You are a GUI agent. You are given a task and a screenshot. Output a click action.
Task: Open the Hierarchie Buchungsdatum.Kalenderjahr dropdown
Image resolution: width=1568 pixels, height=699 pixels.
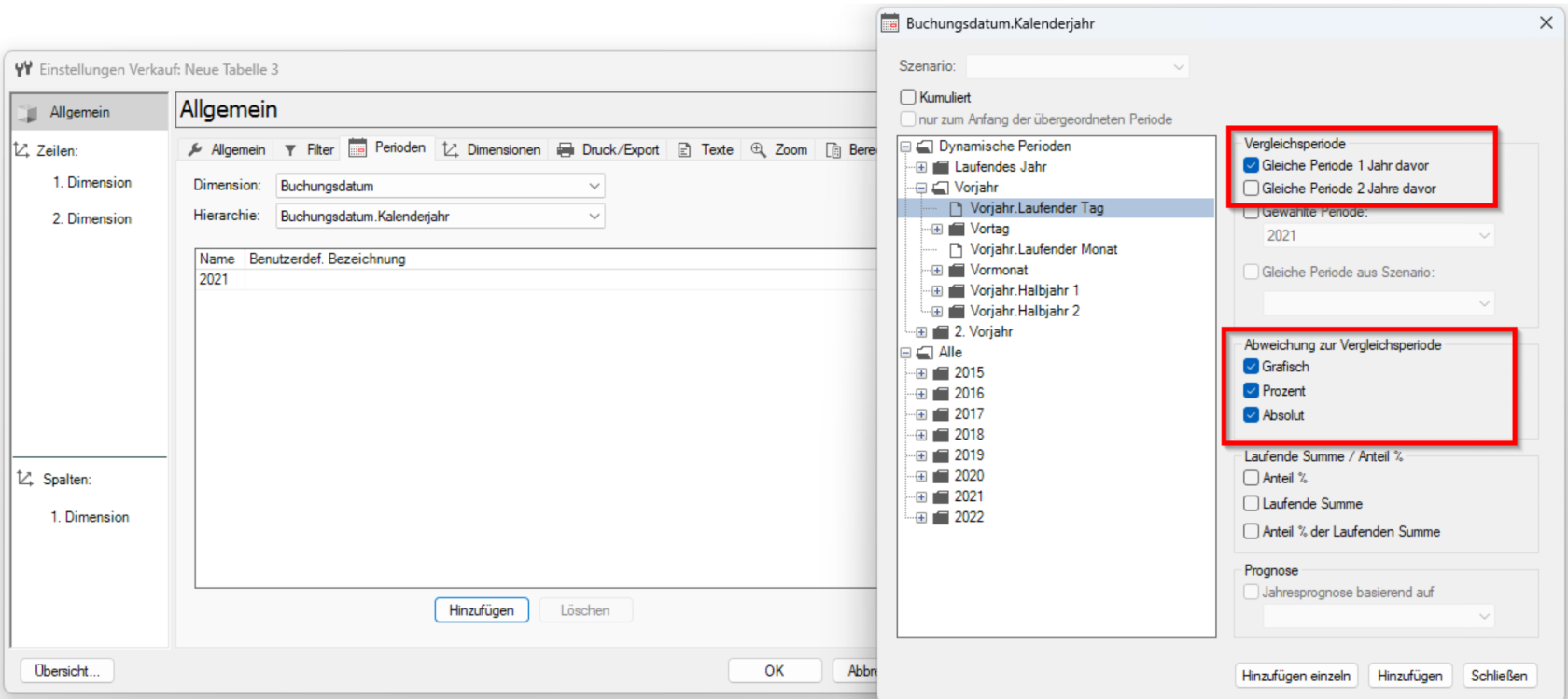coord(594,217)
